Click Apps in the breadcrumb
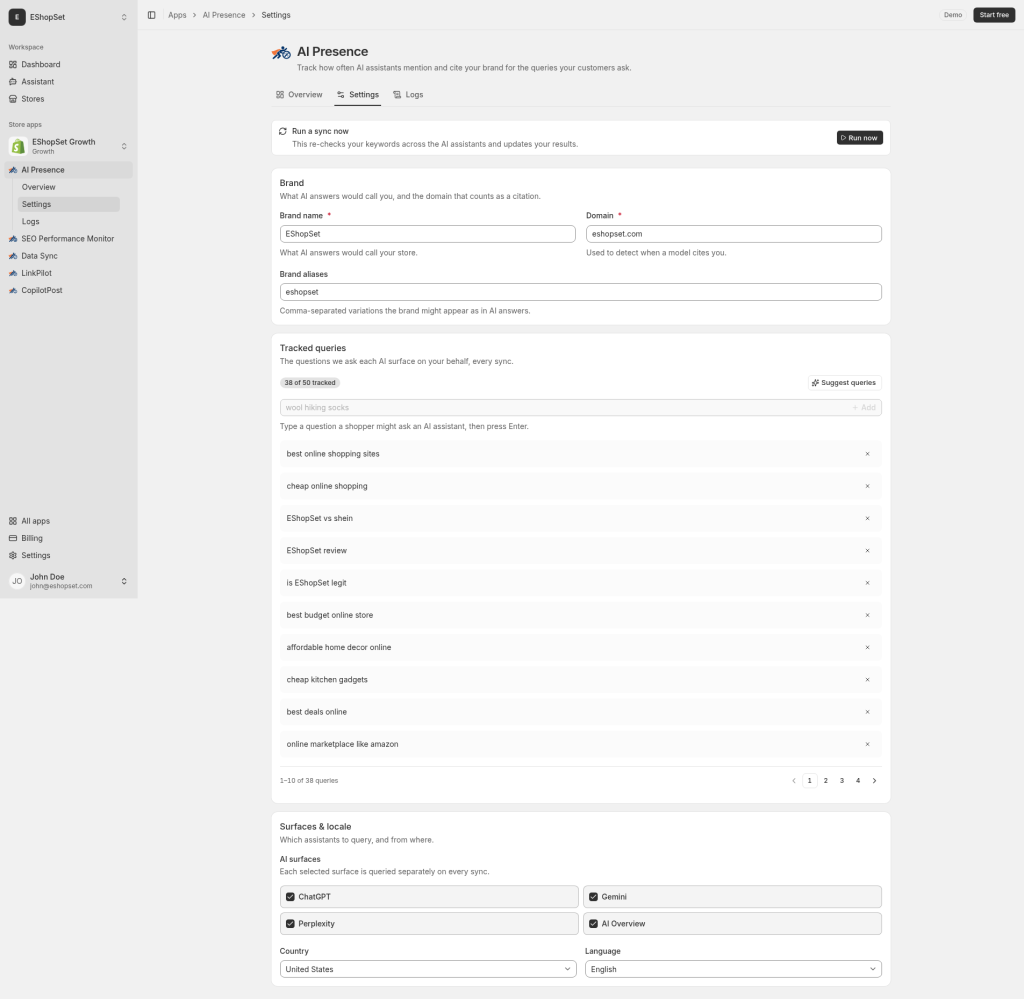The width and height of the screenshot is (1024, 999). click(177, 15)
